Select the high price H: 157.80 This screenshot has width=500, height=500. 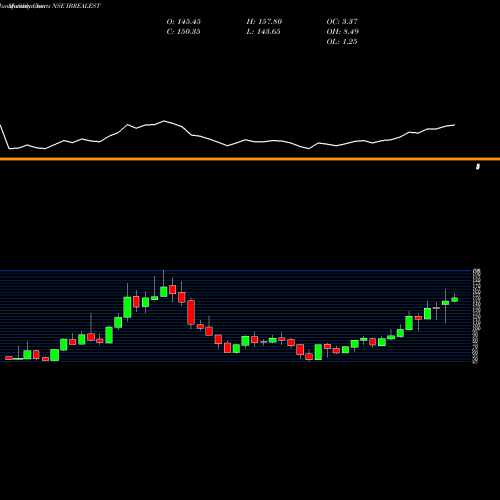coord(264,22)
